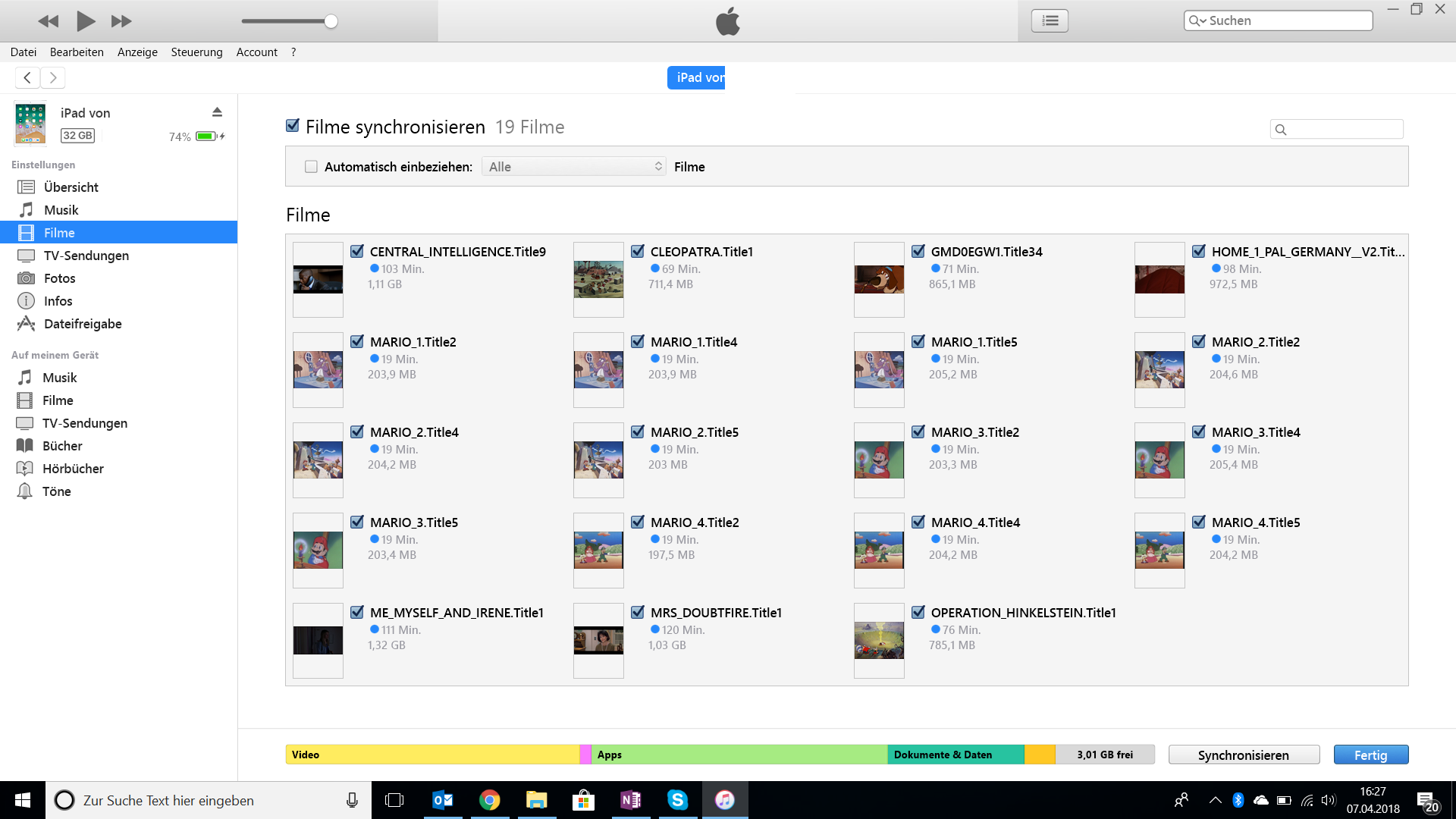The width and height of the screenshot is (1456, 819).
Task: Click the play button
Action: click(x=86, y=21)
